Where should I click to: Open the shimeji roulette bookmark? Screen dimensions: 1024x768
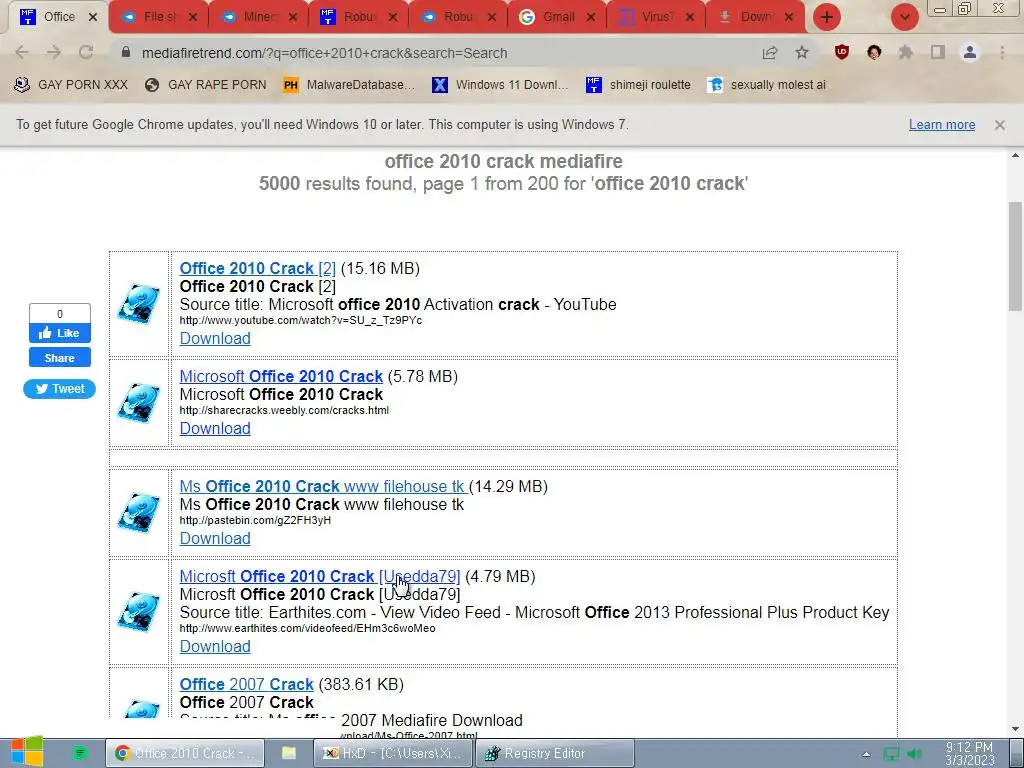pos(639,85)
